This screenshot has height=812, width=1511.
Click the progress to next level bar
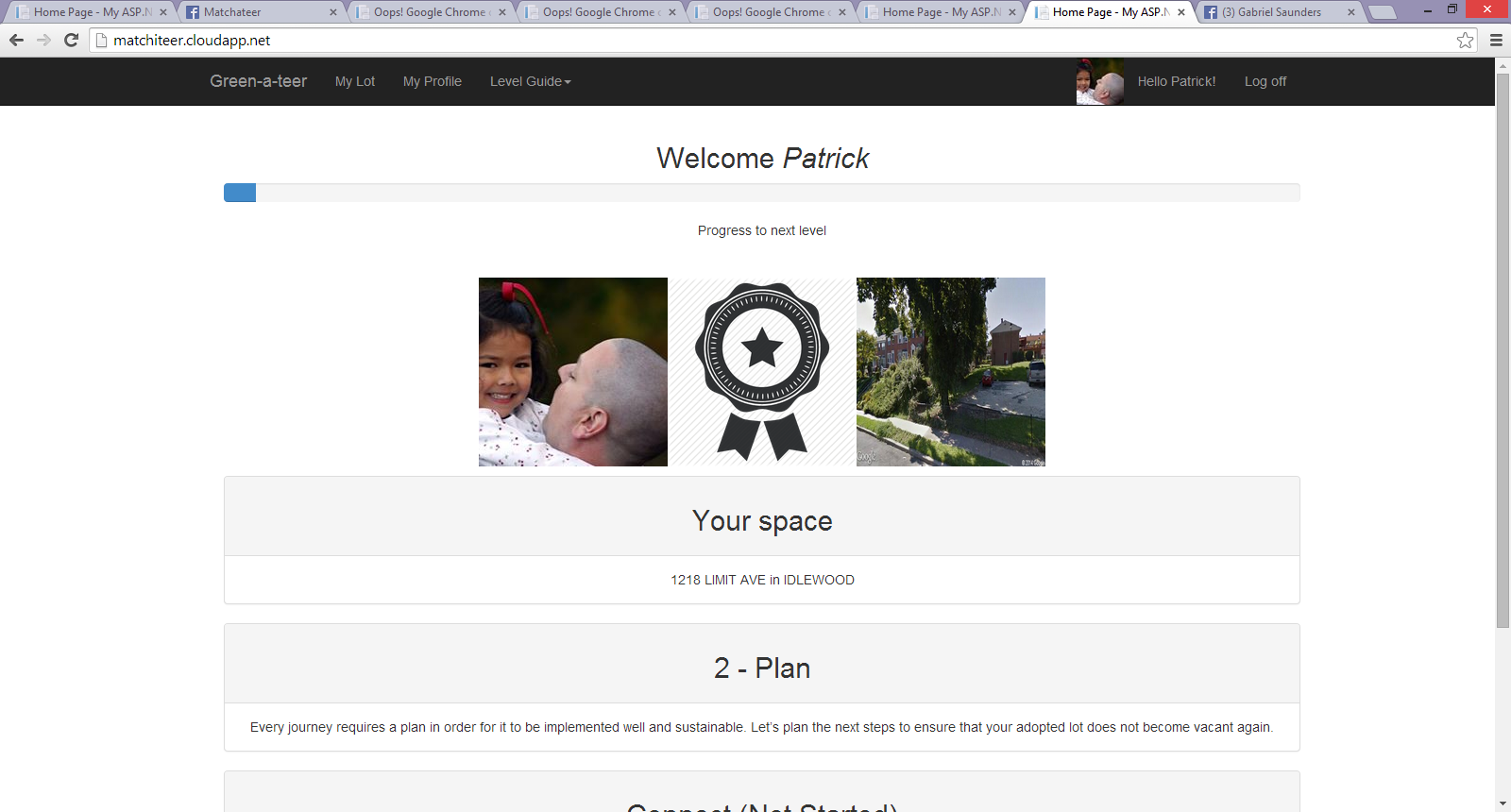click(x=762, y=193)
